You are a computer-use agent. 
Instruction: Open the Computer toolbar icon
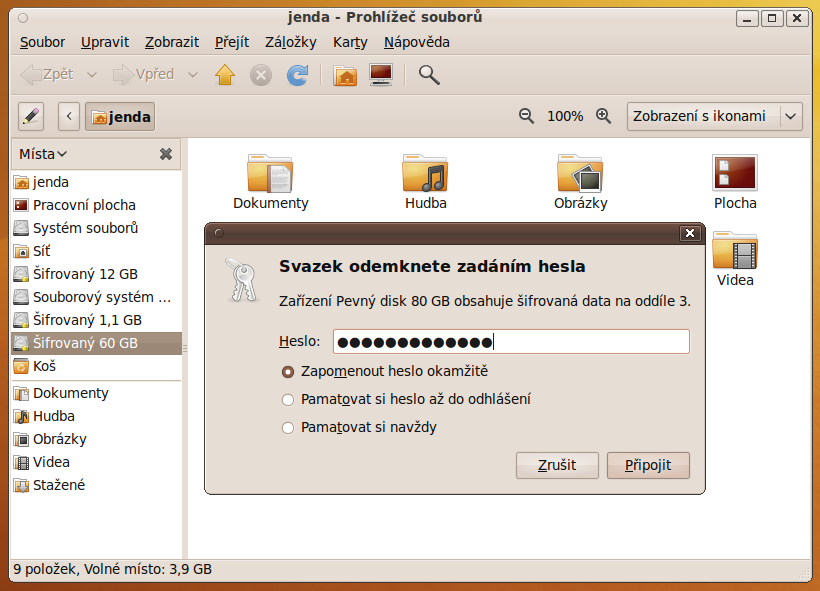[x=381, y=75]
